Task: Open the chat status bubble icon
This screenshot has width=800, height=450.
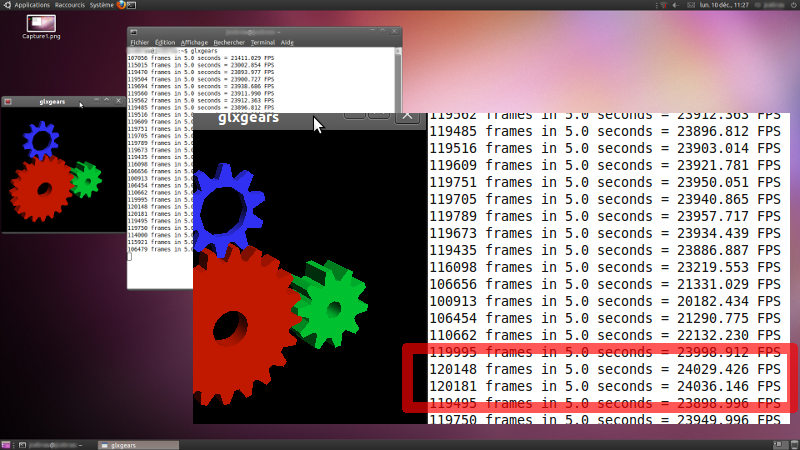Action: (758, 5)
